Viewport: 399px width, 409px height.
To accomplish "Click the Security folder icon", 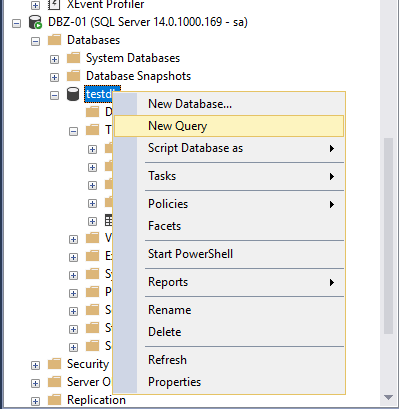I will pos(54,364).
